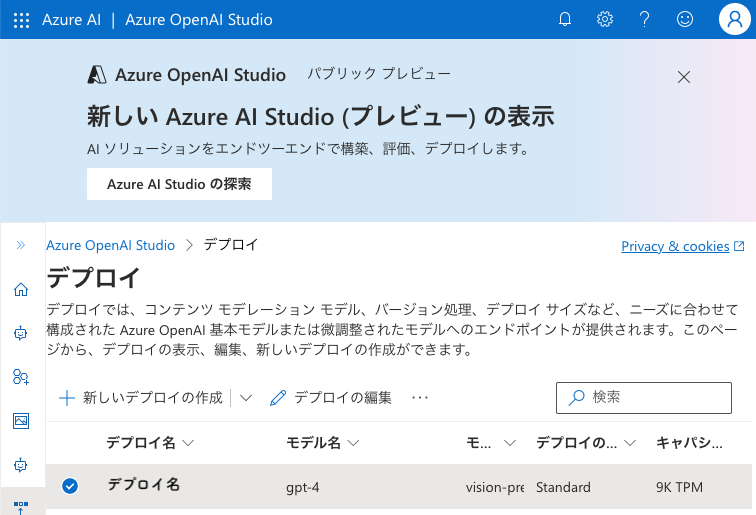
Task: Expand the new deployment dropdown arrow
Action: 246,398
